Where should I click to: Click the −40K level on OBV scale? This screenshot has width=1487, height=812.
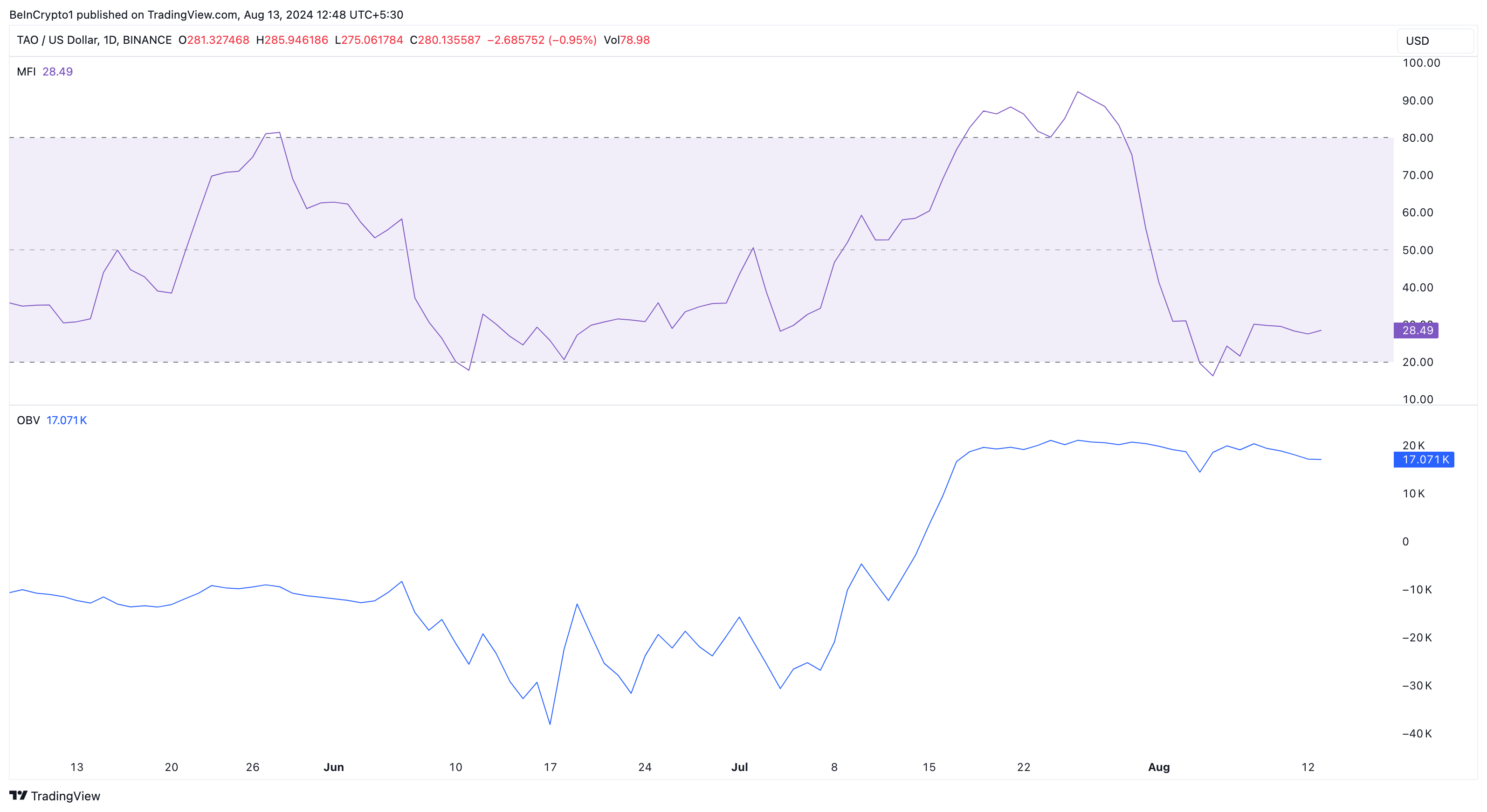click(x=1417, y=734)
